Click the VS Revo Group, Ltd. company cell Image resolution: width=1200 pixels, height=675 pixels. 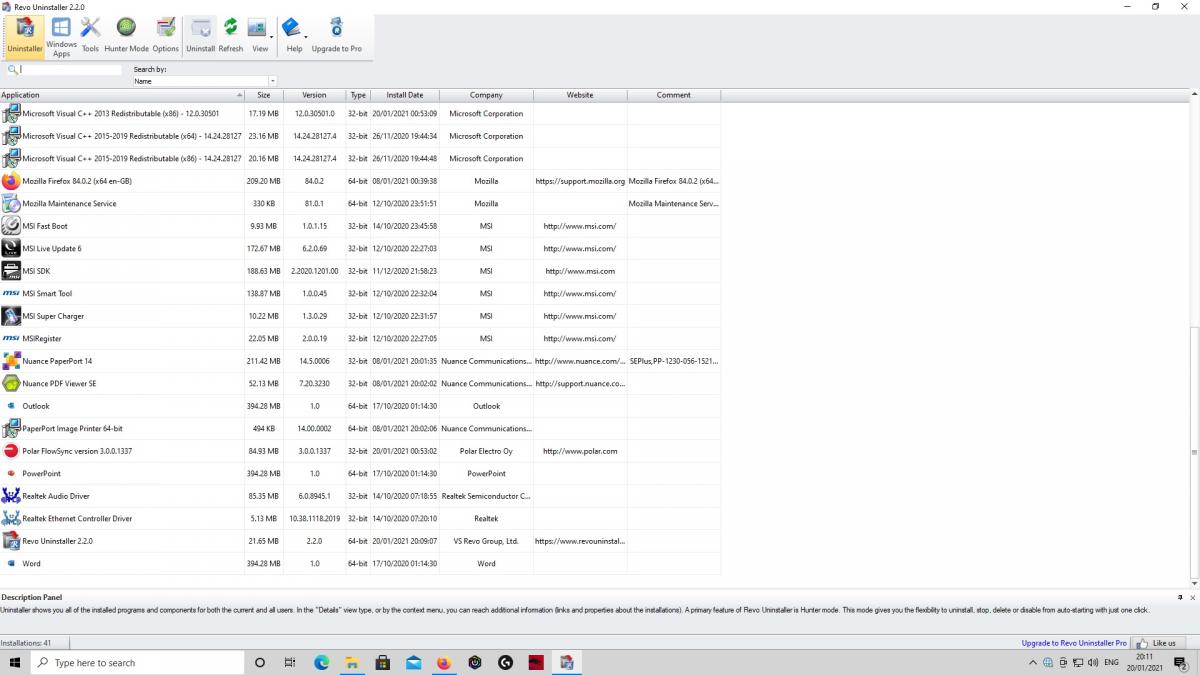486,541
